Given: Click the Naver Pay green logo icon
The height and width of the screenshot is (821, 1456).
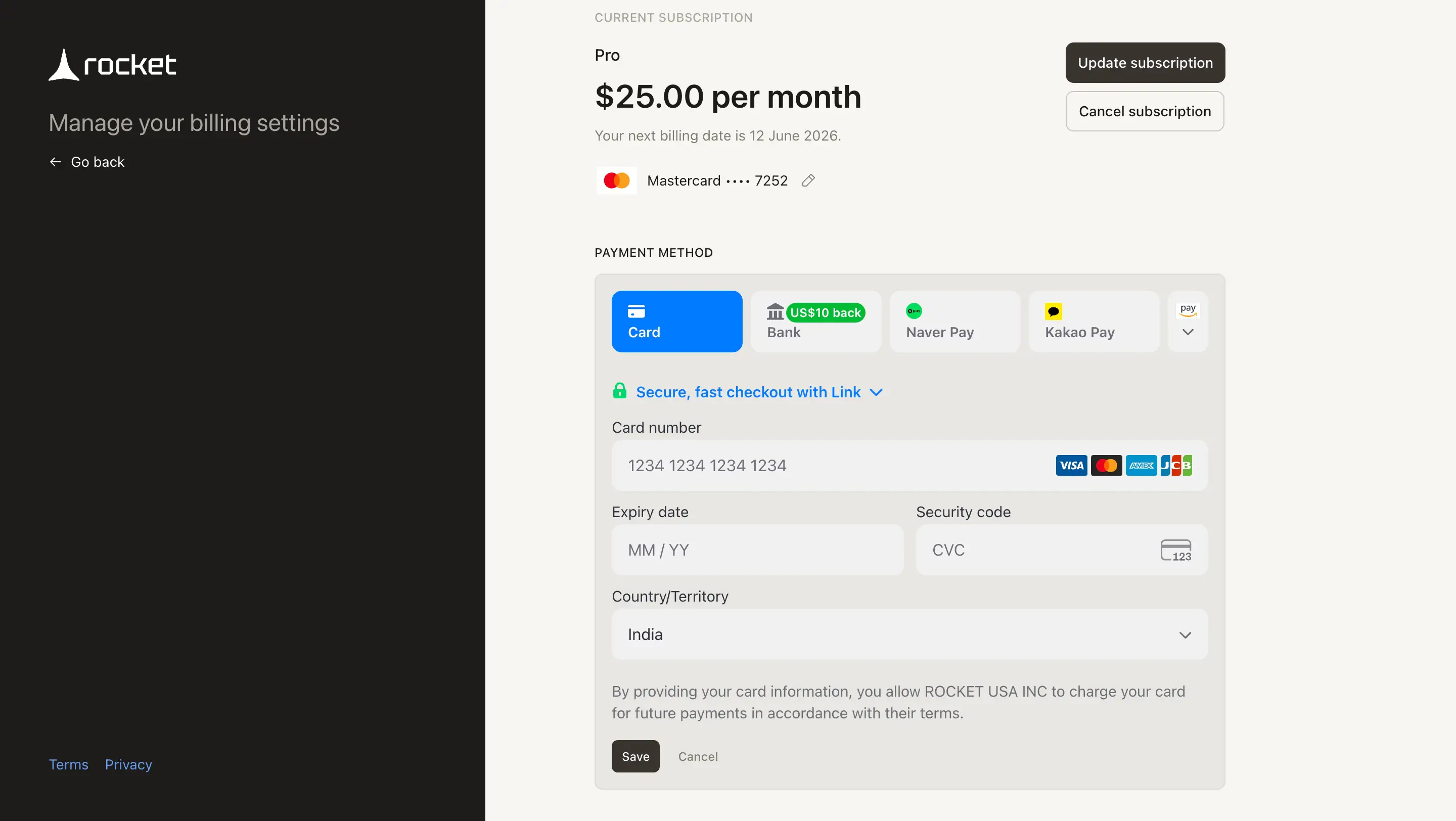Looking at the screenshot, I should click(x=914, y=311).
